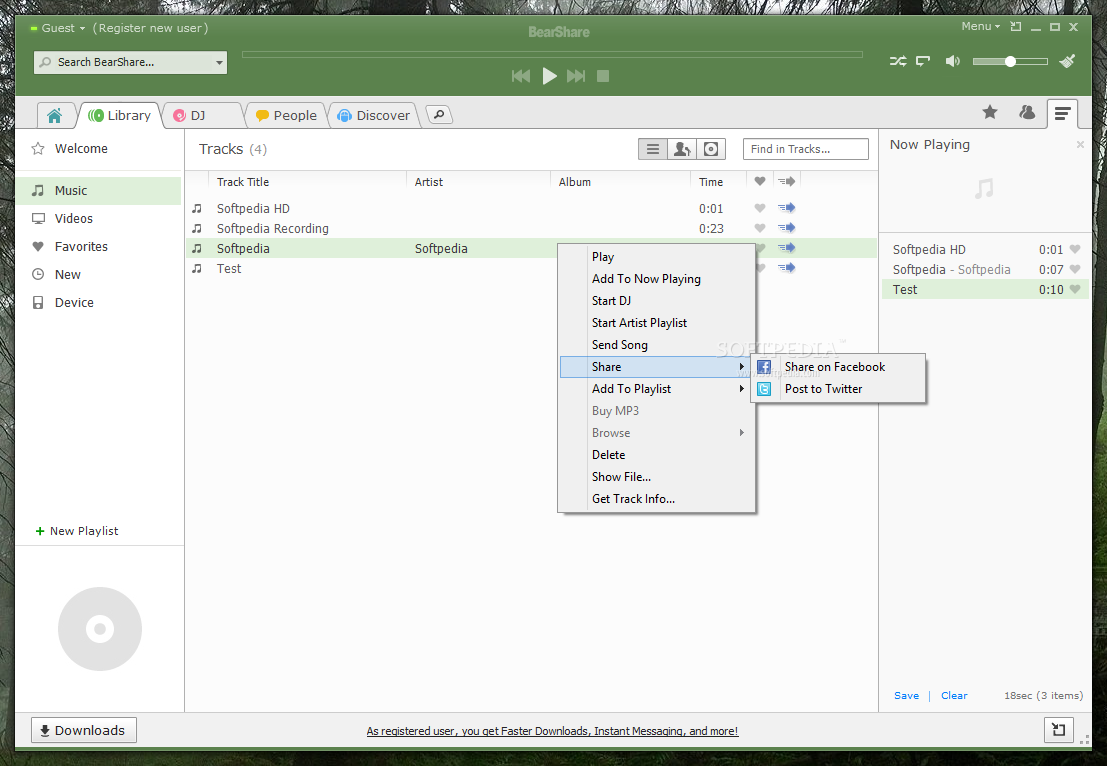Switch to the People tab
The image size is (1107, 766).
287,115
